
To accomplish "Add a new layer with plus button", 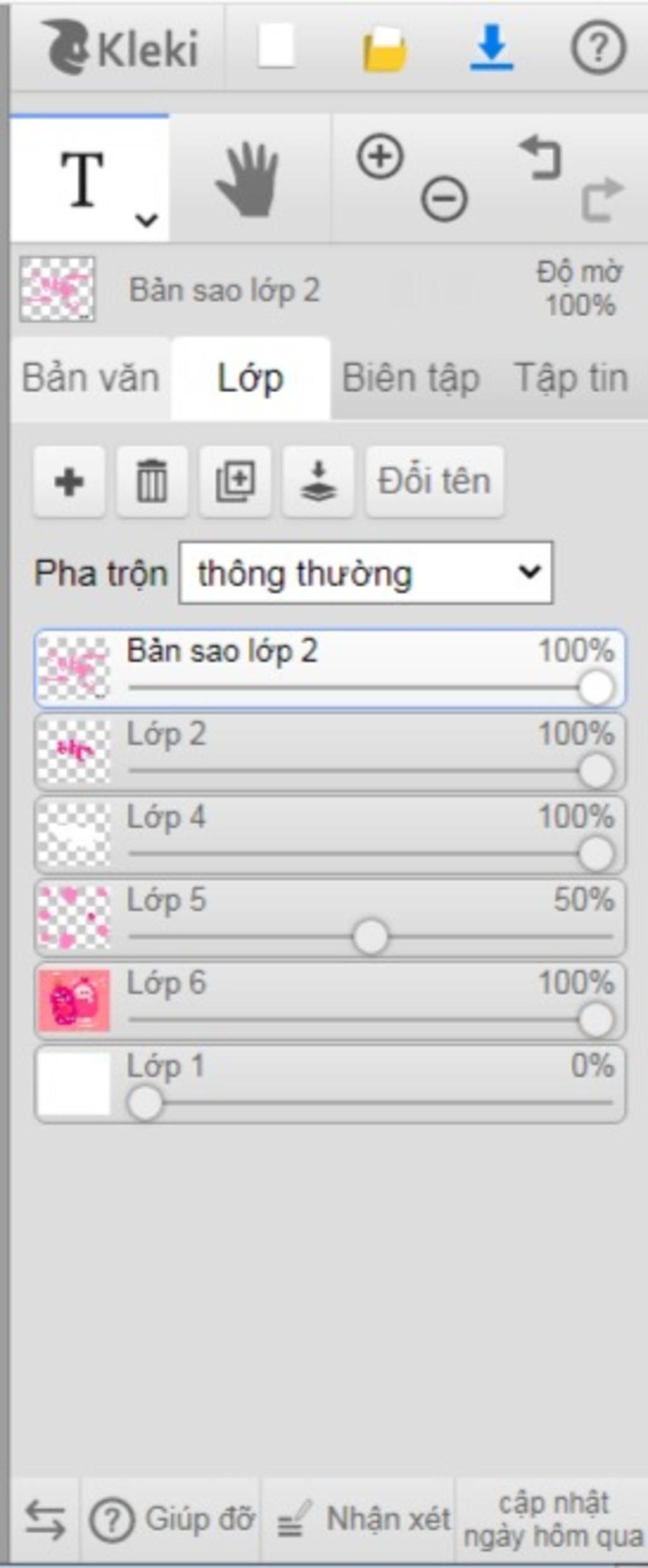I will 69,481.
